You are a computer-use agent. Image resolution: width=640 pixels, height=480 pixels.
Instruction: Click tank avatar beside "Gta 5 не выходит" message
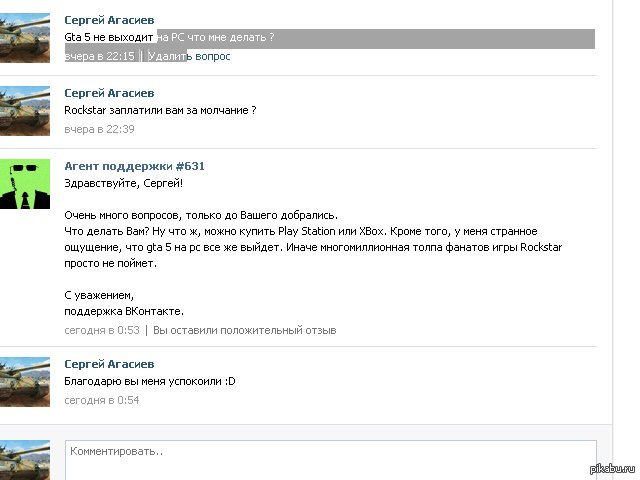point(25,38)
